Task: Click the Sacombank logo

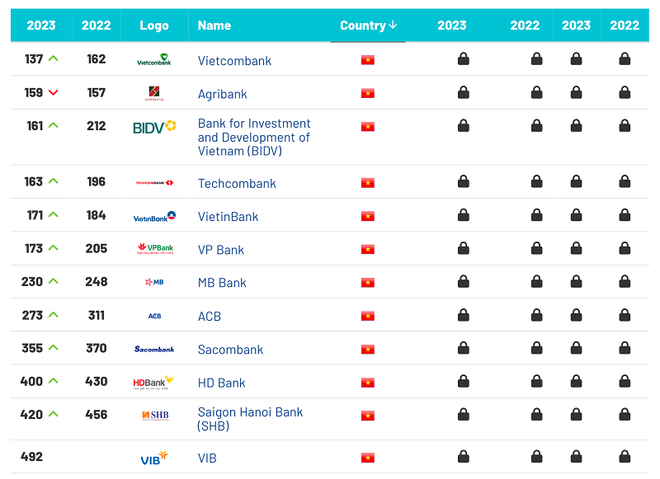Action: point(154,349)
